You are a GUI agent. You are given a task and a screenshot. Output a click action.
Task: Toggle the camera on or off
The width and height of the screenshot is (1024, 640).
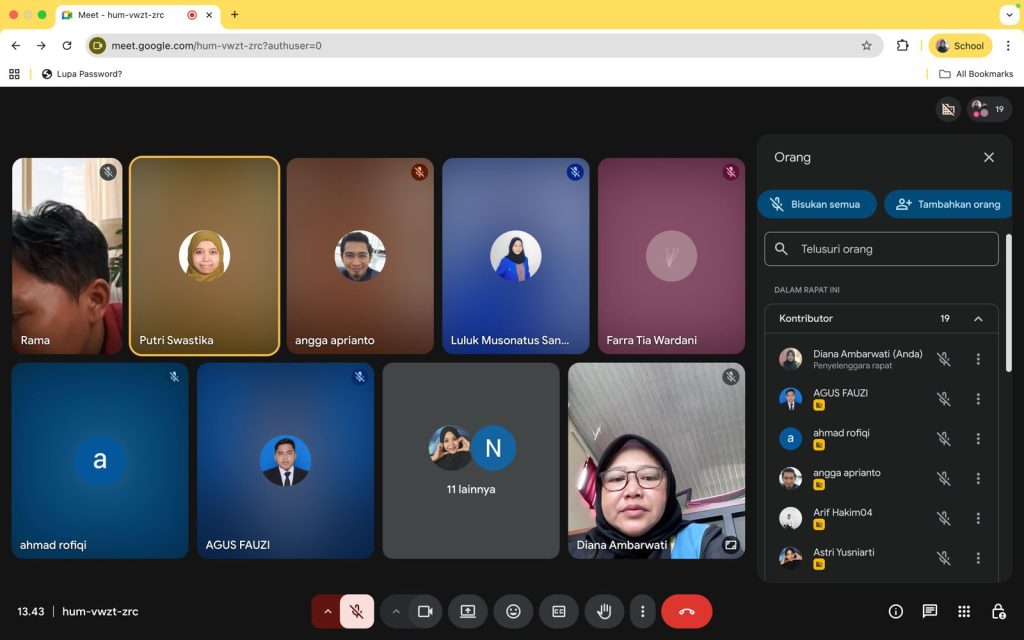click(425, 611)
